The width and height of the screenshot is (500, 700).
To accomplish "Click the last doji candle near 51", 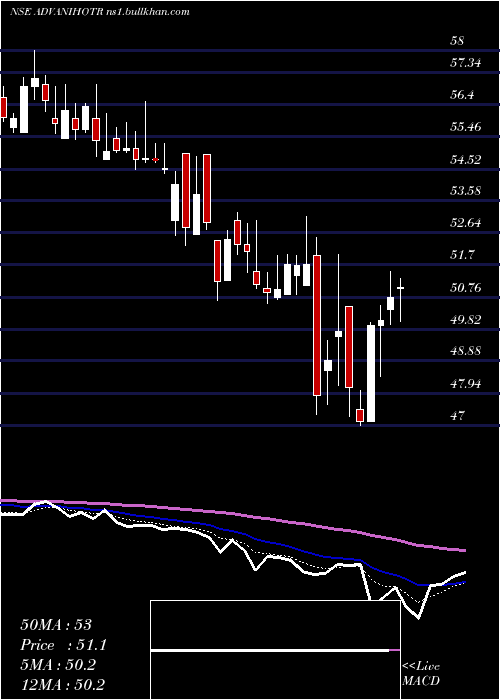I will coord(400,288).
